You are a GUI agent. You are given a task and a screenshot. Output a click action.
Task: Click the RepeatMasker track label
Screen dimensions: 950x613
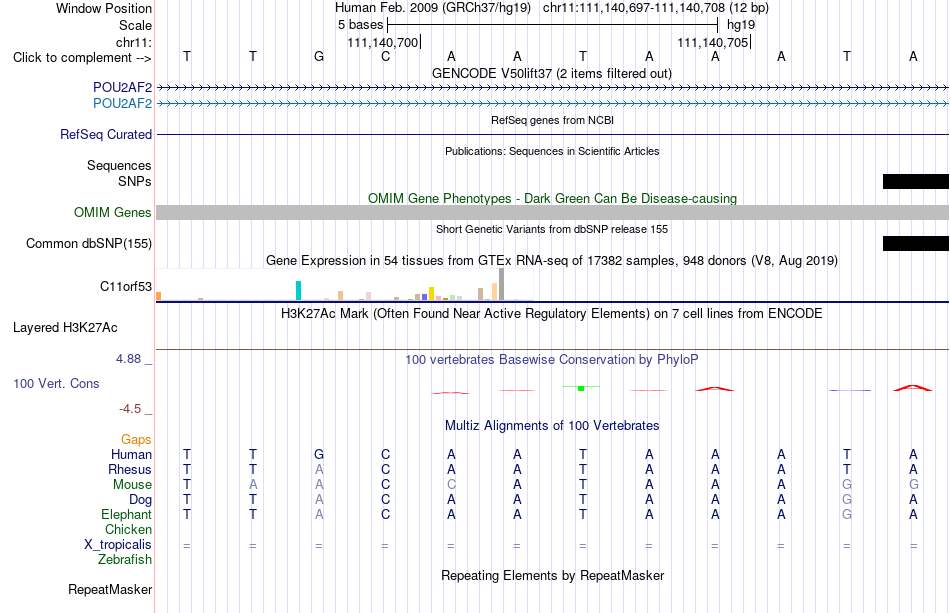click(x=110, y=589)
